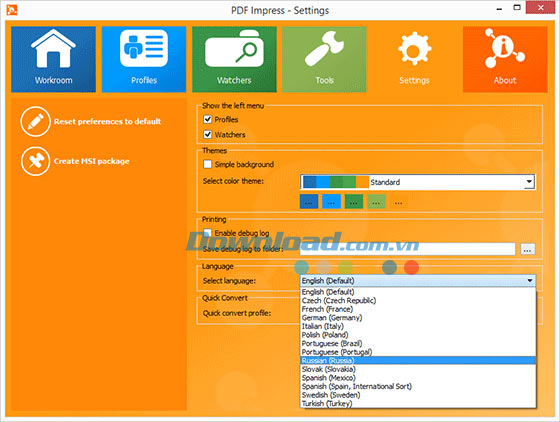Enable the Simple background checkbox
Screen dimensions: 560x422
pos(208,164)
